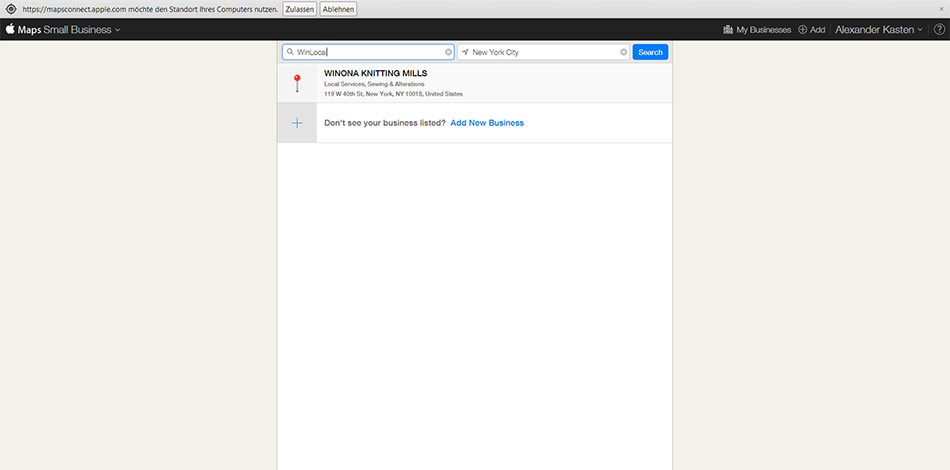Decline location access with the Ablehnen button

pyautogui.click(x=339, y=9)
